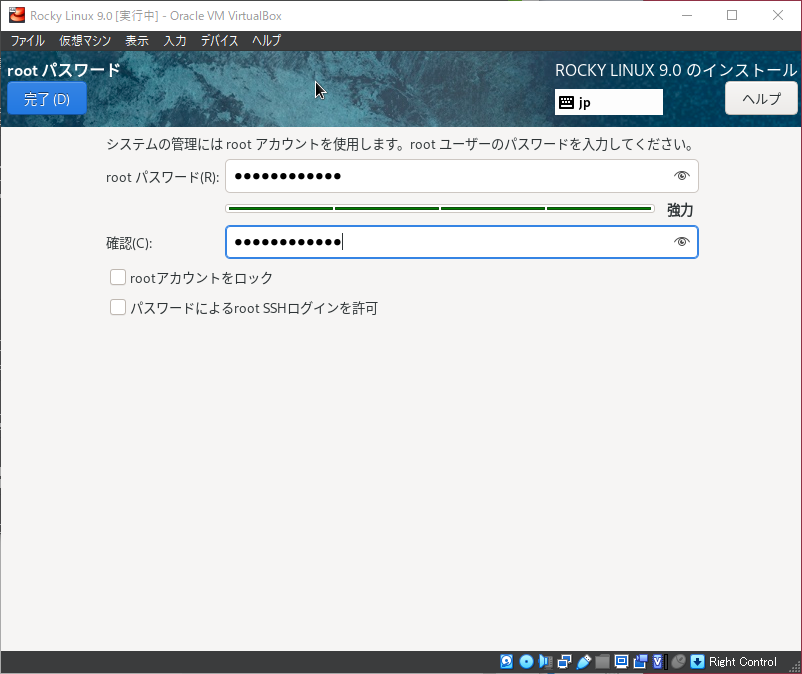Open the network adapters status icon

564,661
